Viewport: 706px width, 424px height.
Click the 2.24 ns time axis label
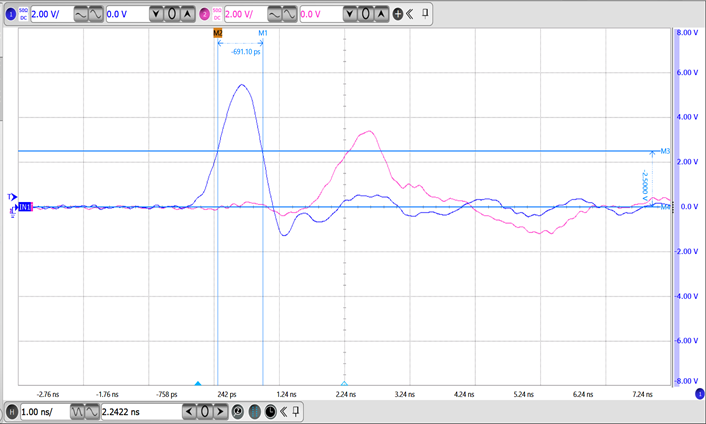[x=346, y=395]
